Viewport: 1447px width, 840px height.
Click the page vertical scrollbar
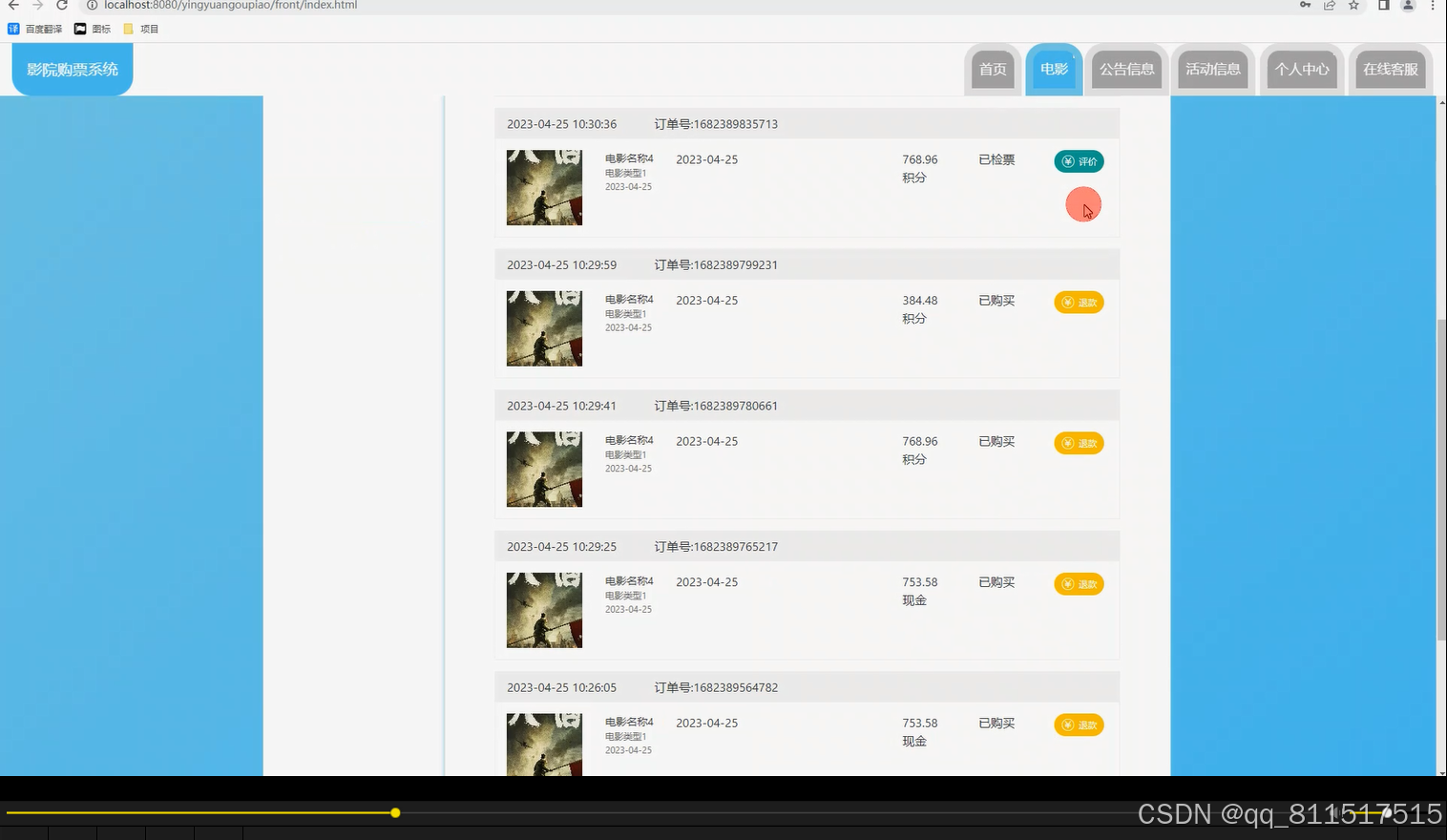tap(1441, 480)
